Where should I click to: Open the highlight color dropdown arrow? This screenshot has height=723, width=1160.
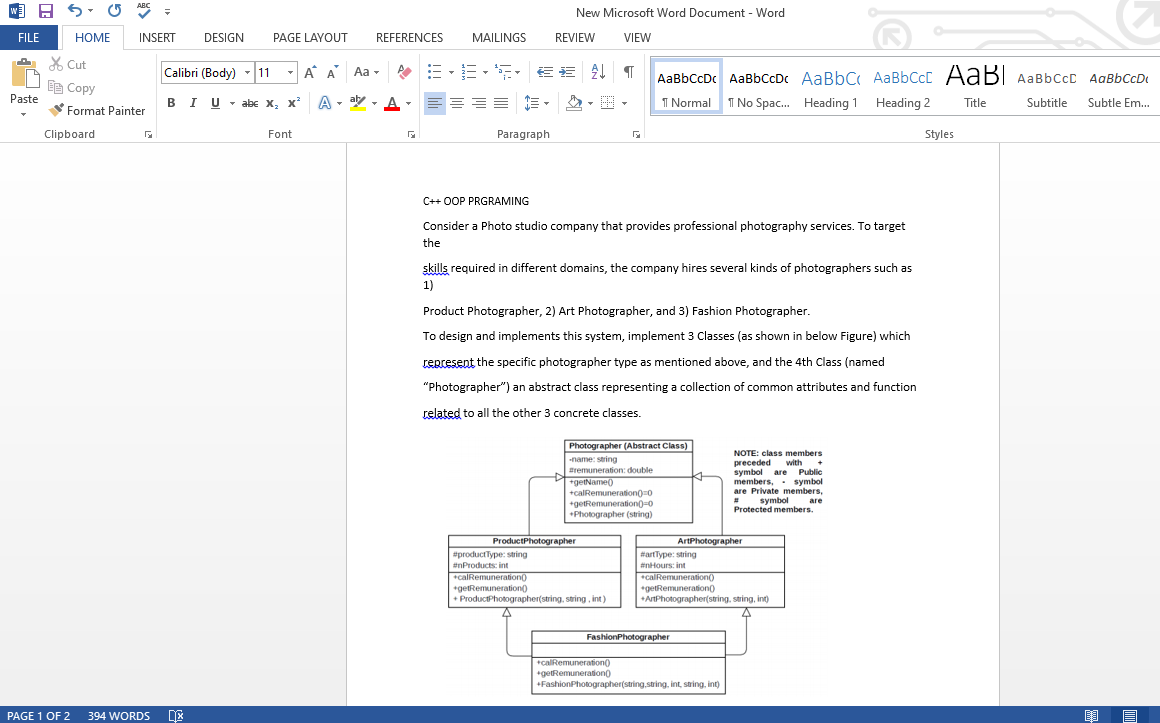(374, 104)
